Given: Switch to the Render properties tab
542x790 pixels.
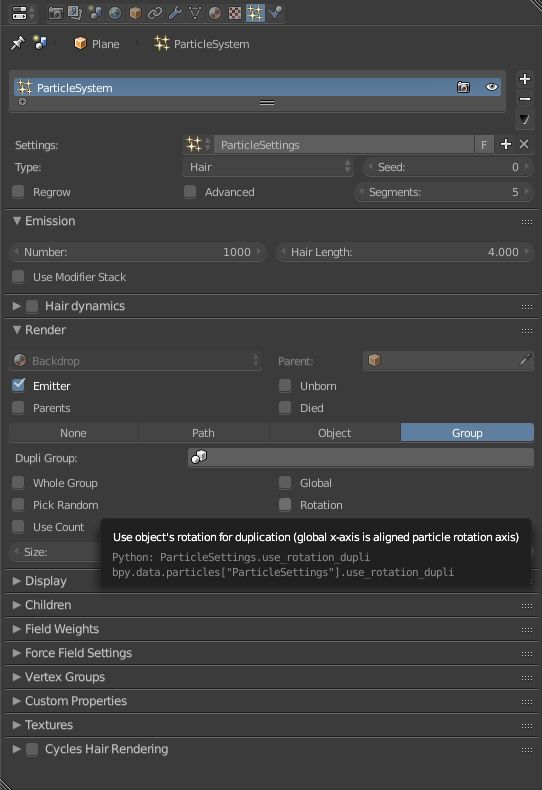Looking at the screenshot, I should coord(55,13).
